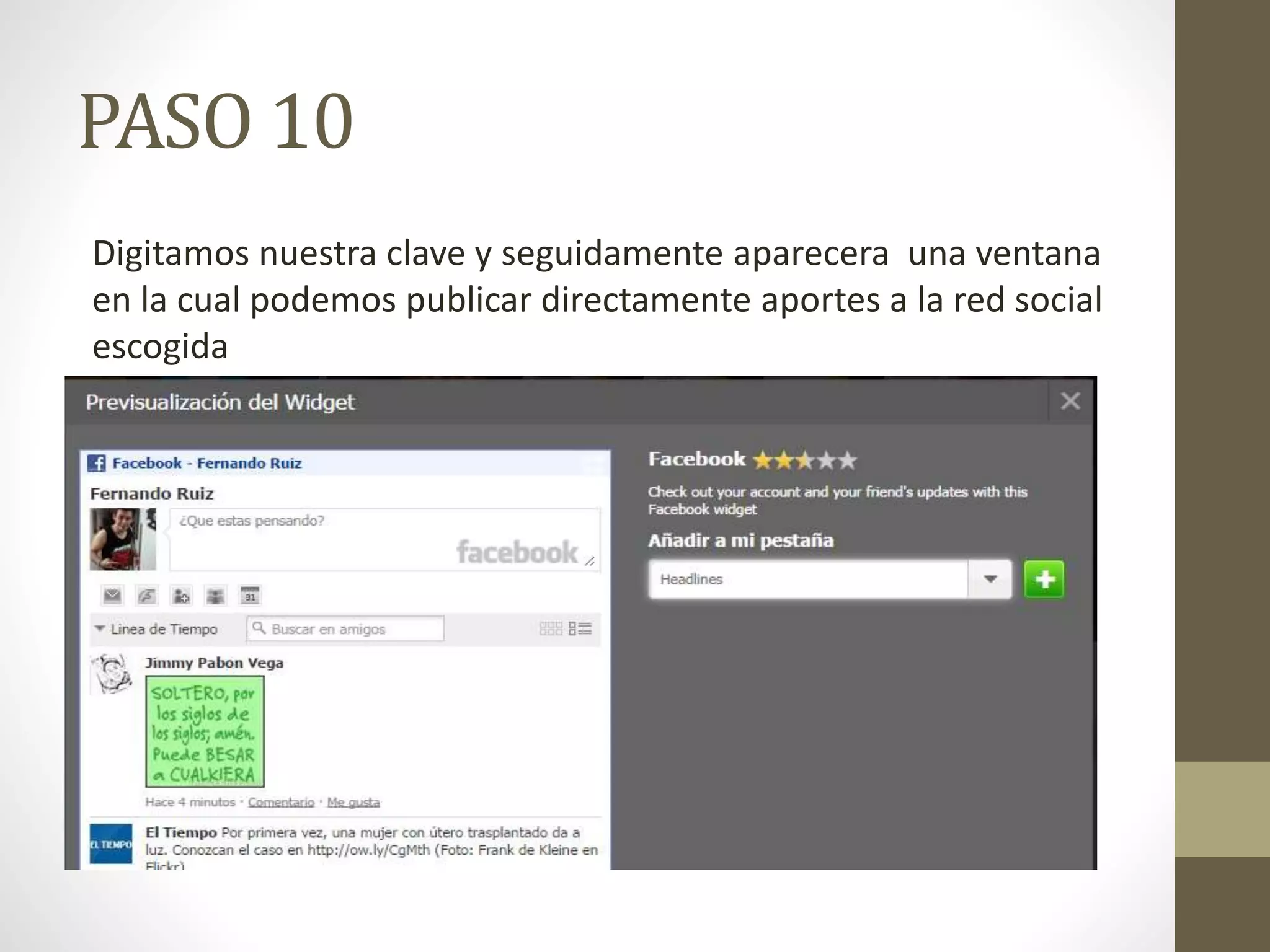Click the Me gusta link
The width and height of the screenshot is (1270, 952).
coord(353,802)
